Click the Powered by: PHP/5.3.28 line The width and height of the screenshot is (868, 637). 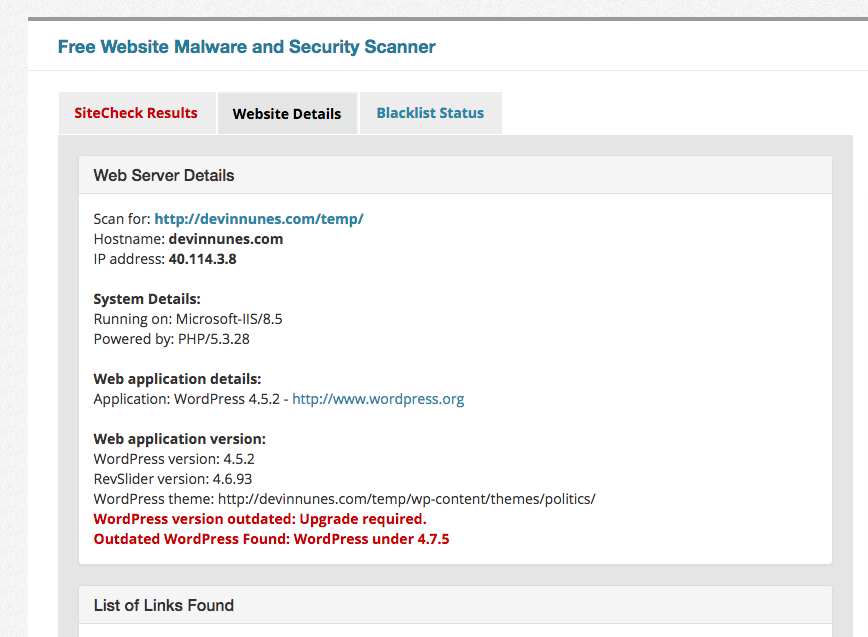[x=172, y=339]
